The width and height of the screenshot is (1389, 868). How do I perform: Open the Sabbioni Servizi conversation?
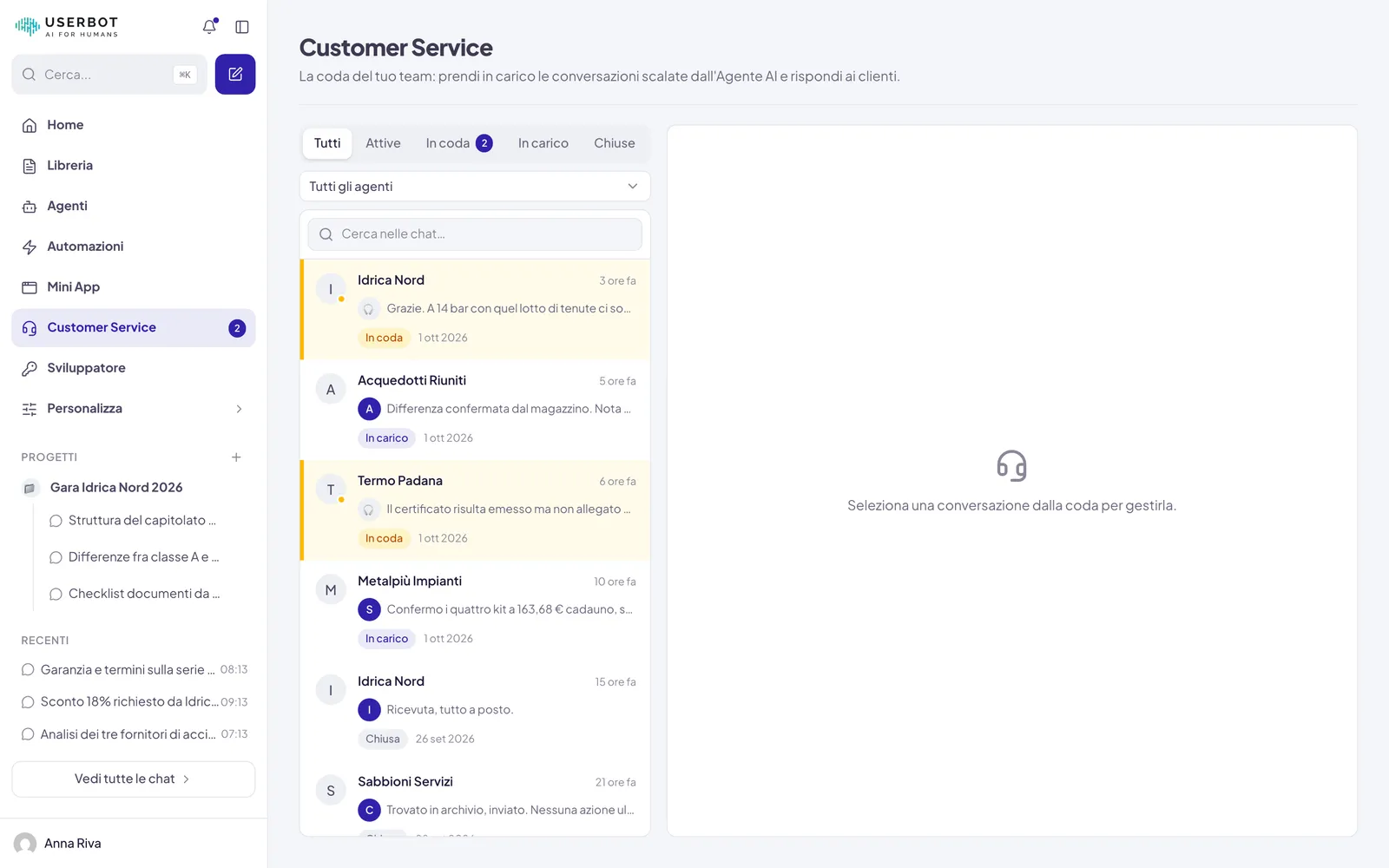click(475, 799)
